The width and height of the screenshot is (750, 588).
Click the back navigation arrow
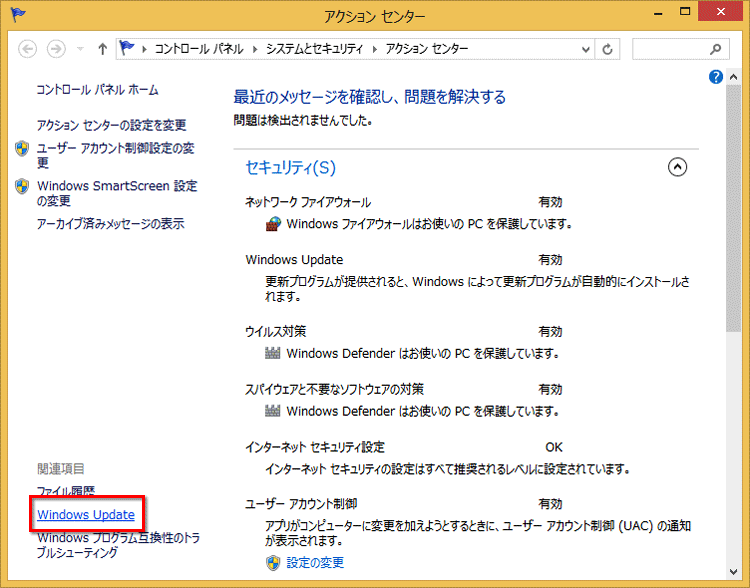point(28,49)
